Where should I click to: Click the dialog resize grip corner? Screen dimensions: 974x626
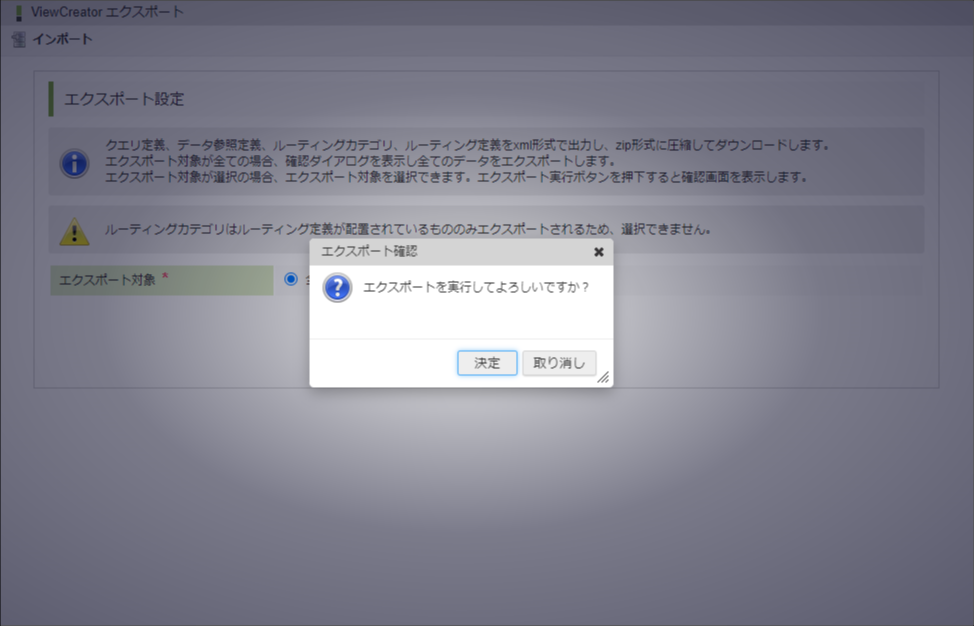point(603,378)
